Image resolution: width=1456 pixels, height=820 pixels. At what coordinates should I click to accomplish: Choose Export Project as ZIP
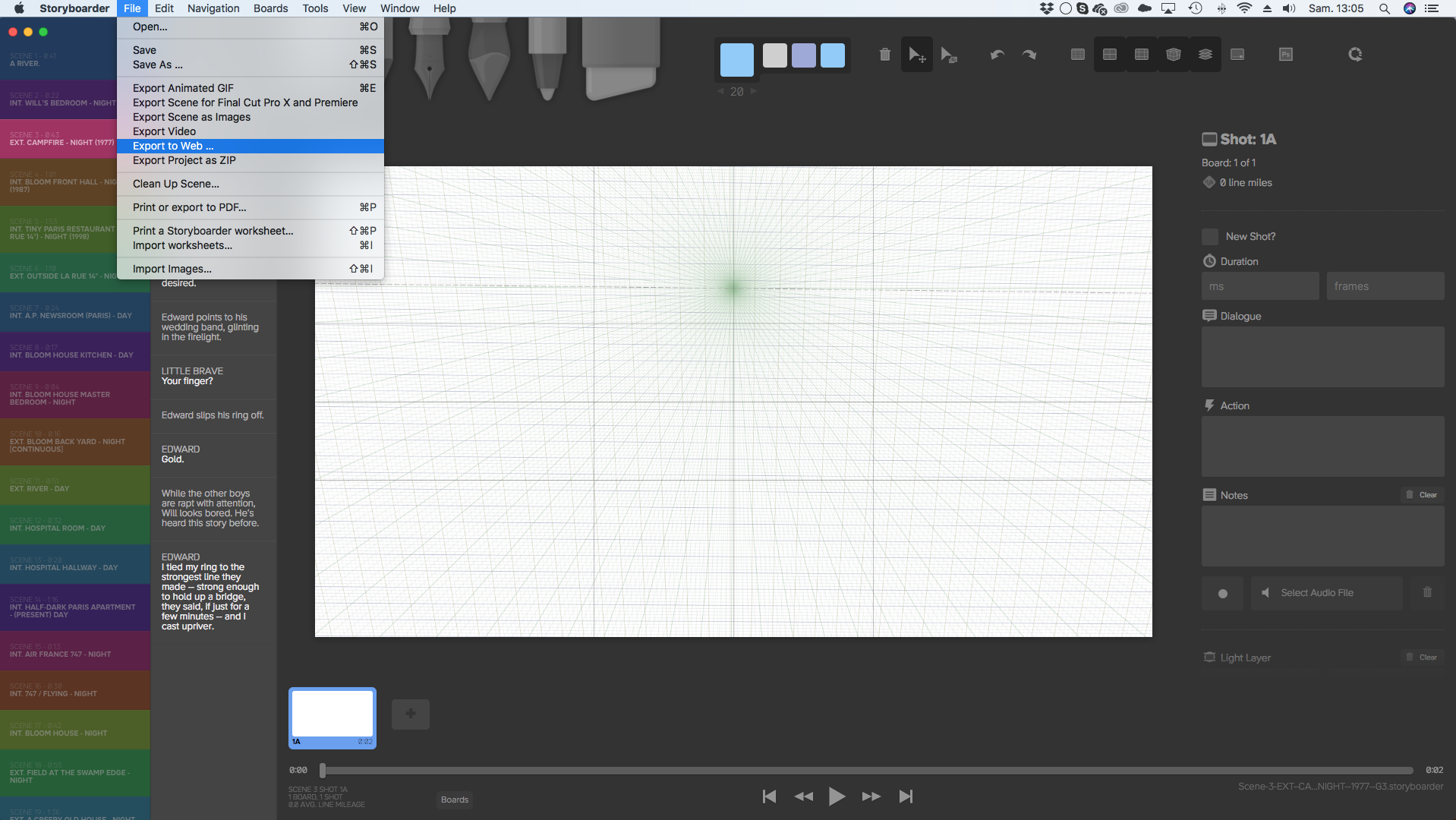[x=251, y=160]
